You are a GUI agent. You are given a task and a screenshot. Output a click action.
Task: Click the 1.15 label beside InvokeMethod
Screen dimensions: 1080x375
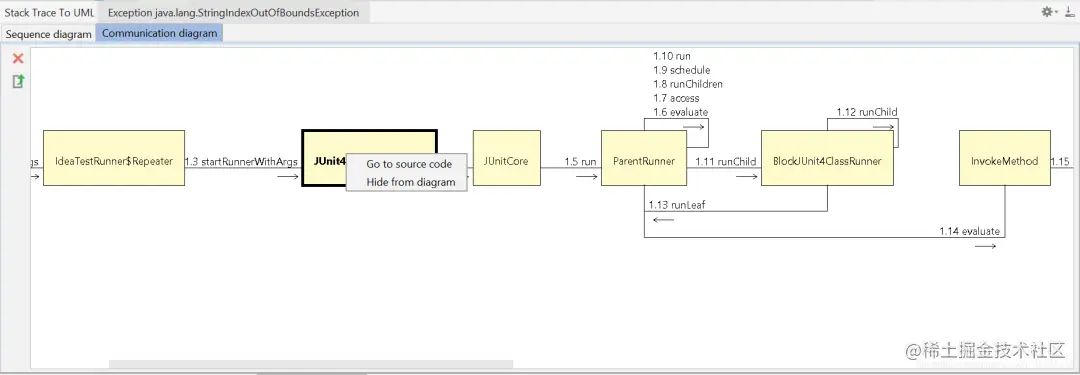1059,162
